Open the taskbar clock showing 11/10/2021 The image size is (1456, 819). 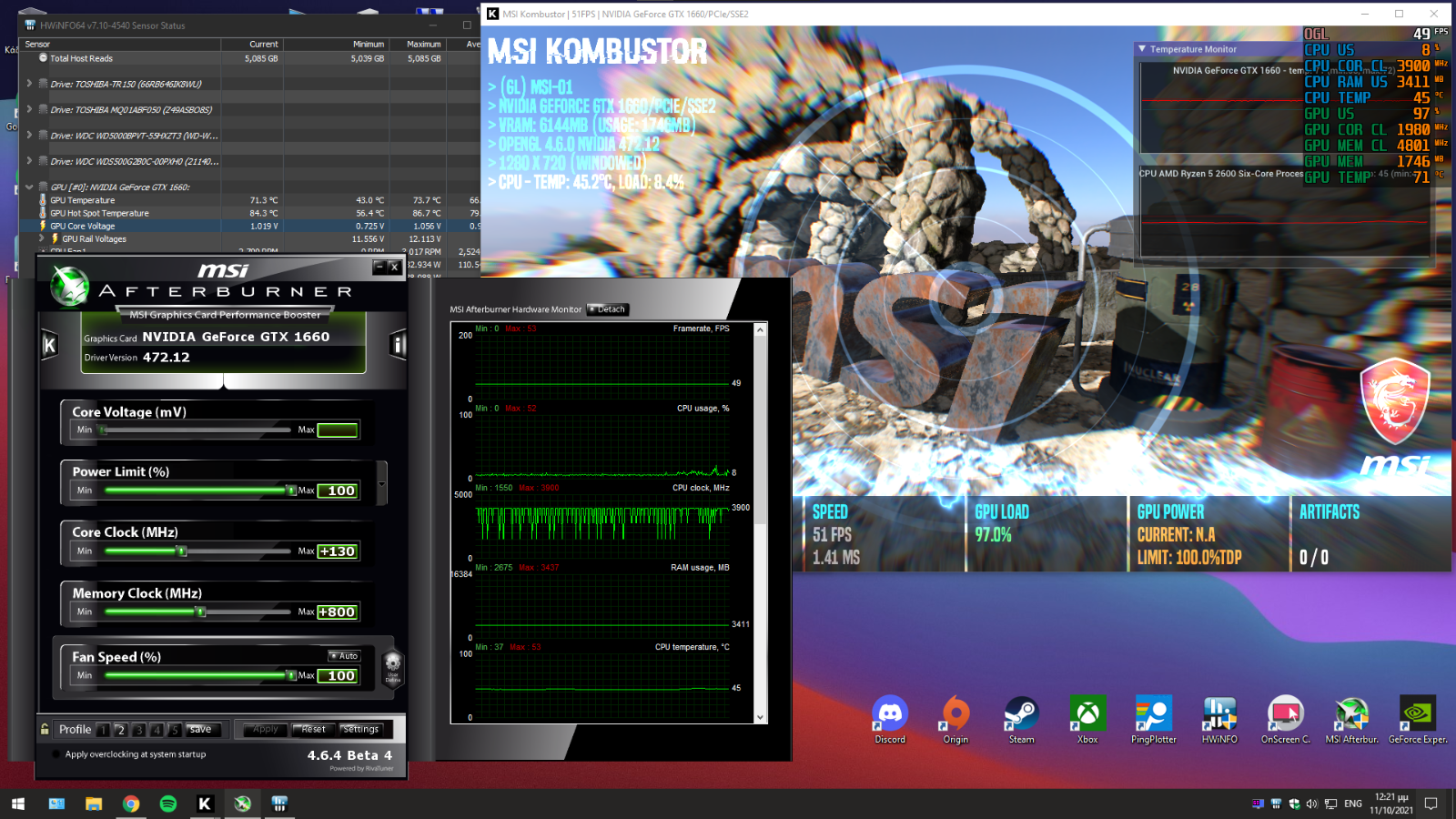click(x=1391, y=804)
